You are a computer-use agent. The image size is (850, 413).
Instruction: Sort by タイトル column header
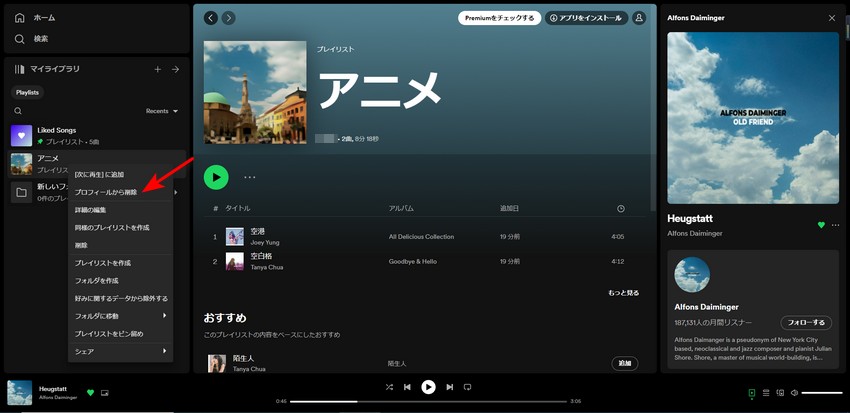(238, 209)
